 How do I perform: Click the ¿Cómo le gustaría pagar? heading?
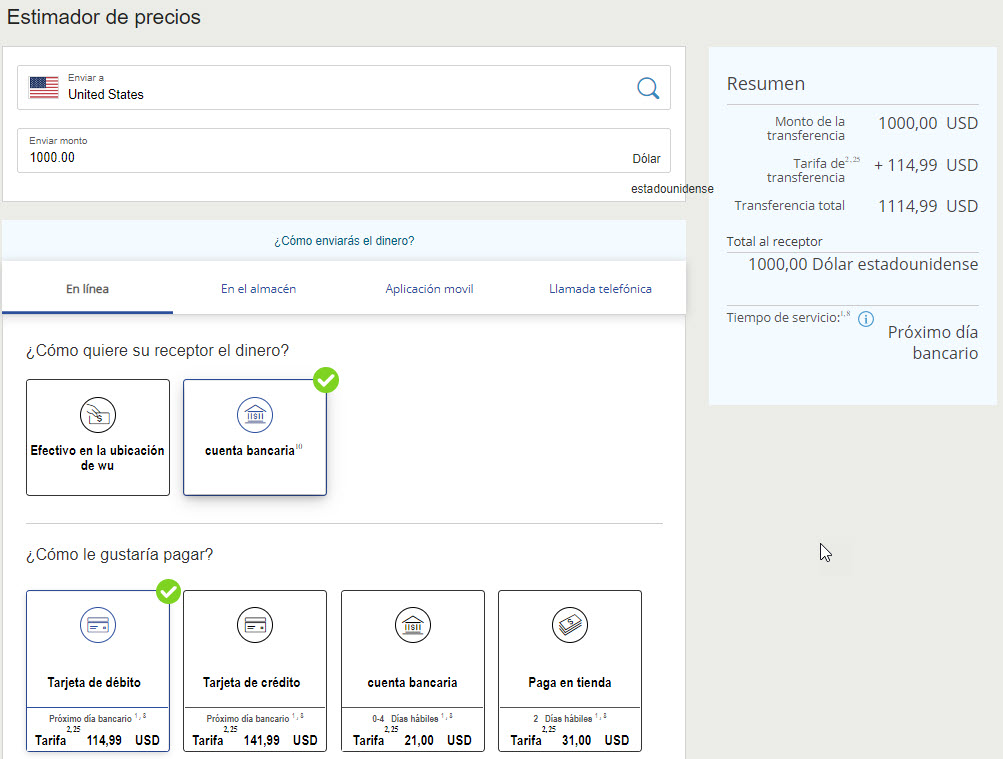(x=120, y=554)
